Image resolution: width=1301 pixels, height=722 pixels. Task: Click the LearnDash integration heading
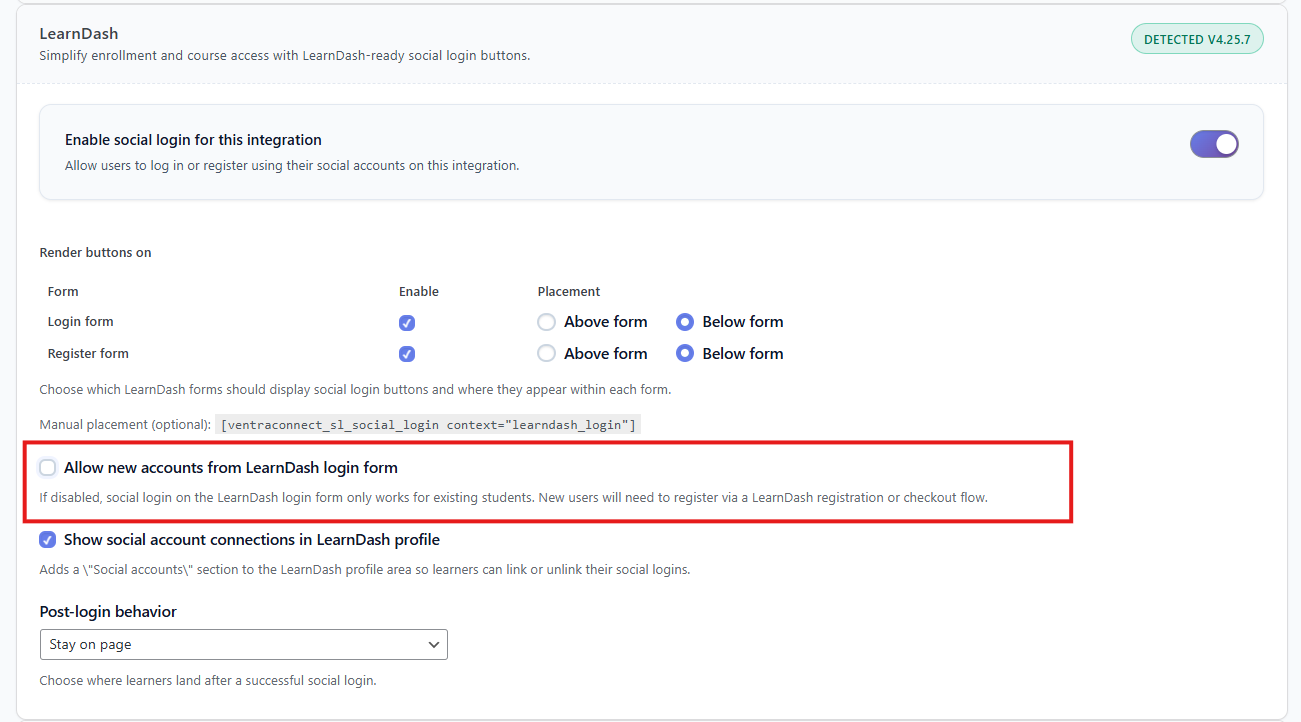78,33
